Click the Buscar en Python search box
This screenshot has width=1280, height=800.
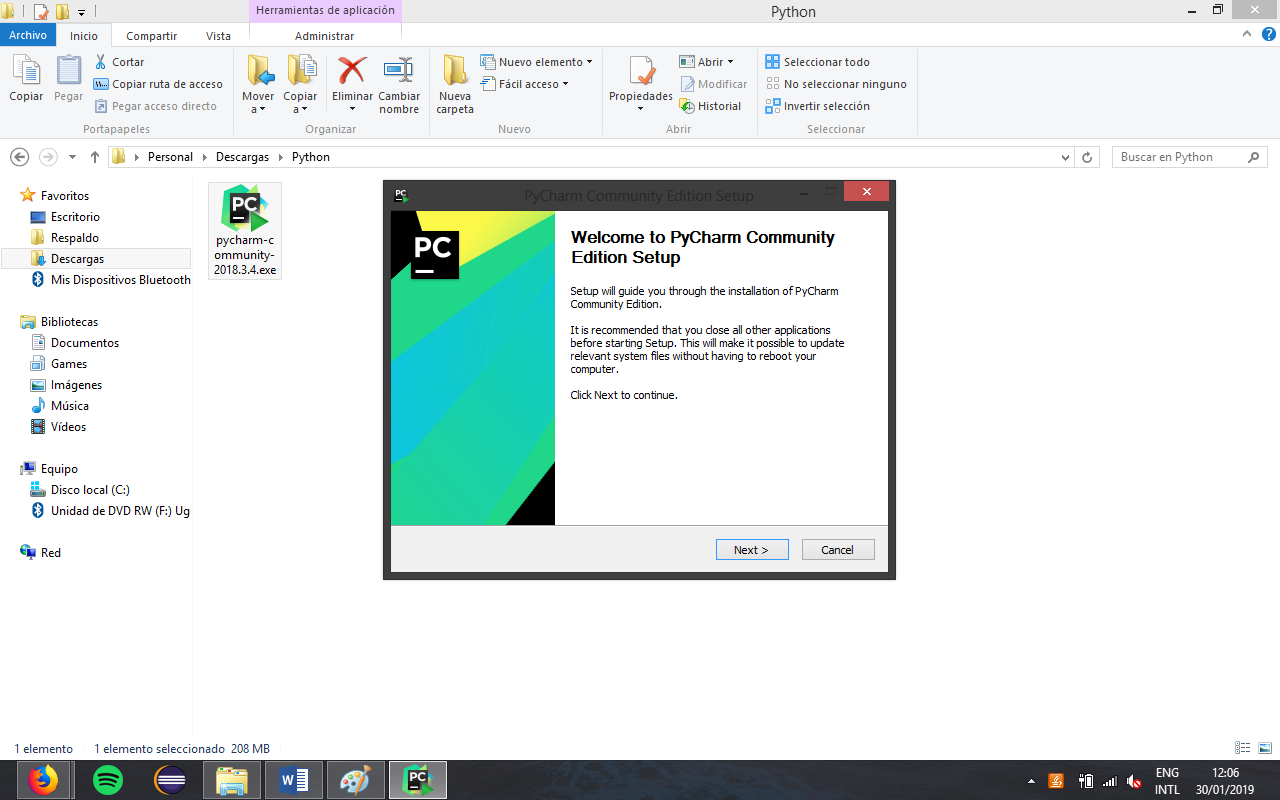(1190, 157)
